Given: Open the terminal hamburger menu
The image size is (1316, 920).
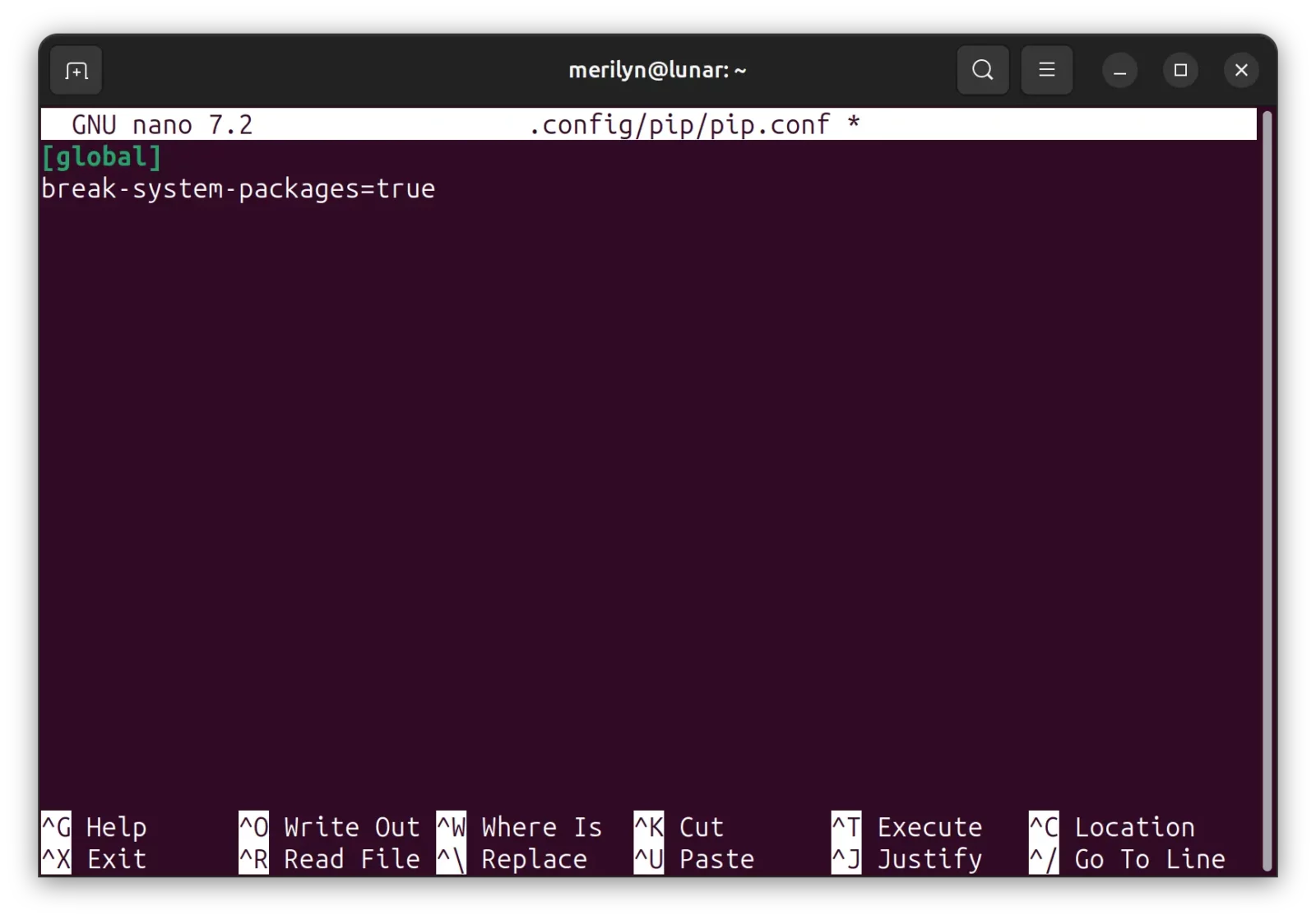Looking at the screenshot, I should (1046, 71).
